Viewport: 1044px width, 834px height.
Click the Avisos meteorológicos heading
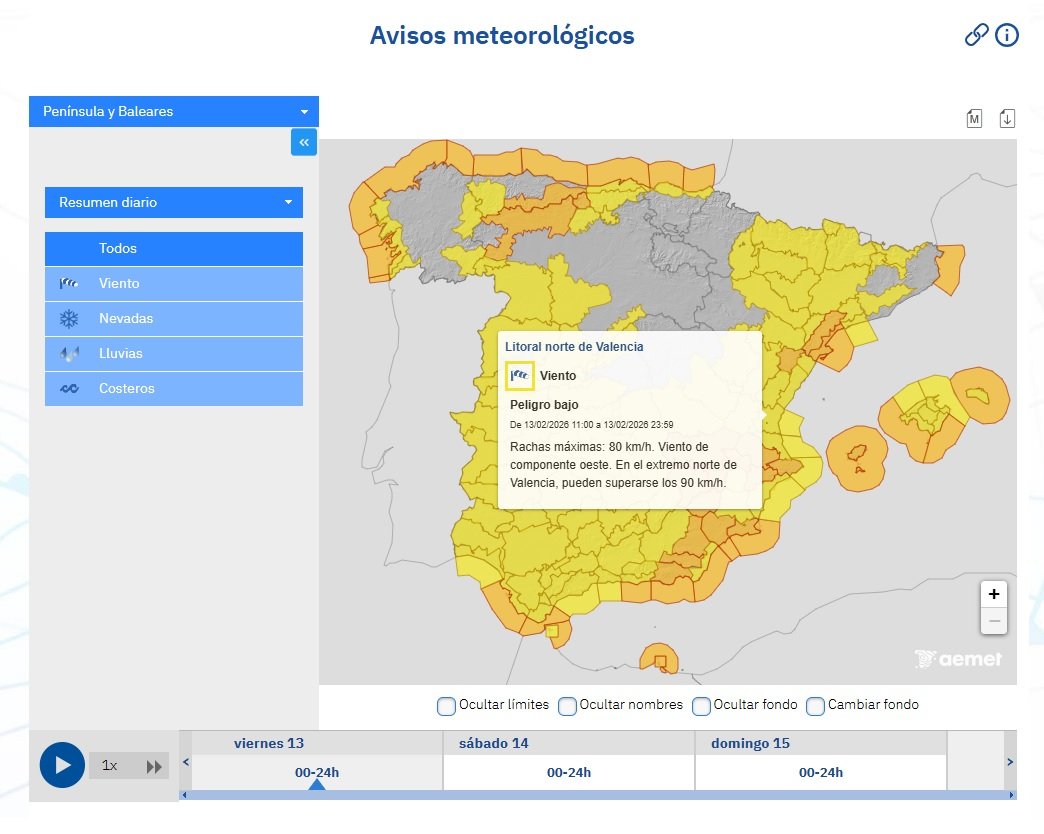point(502,35)
